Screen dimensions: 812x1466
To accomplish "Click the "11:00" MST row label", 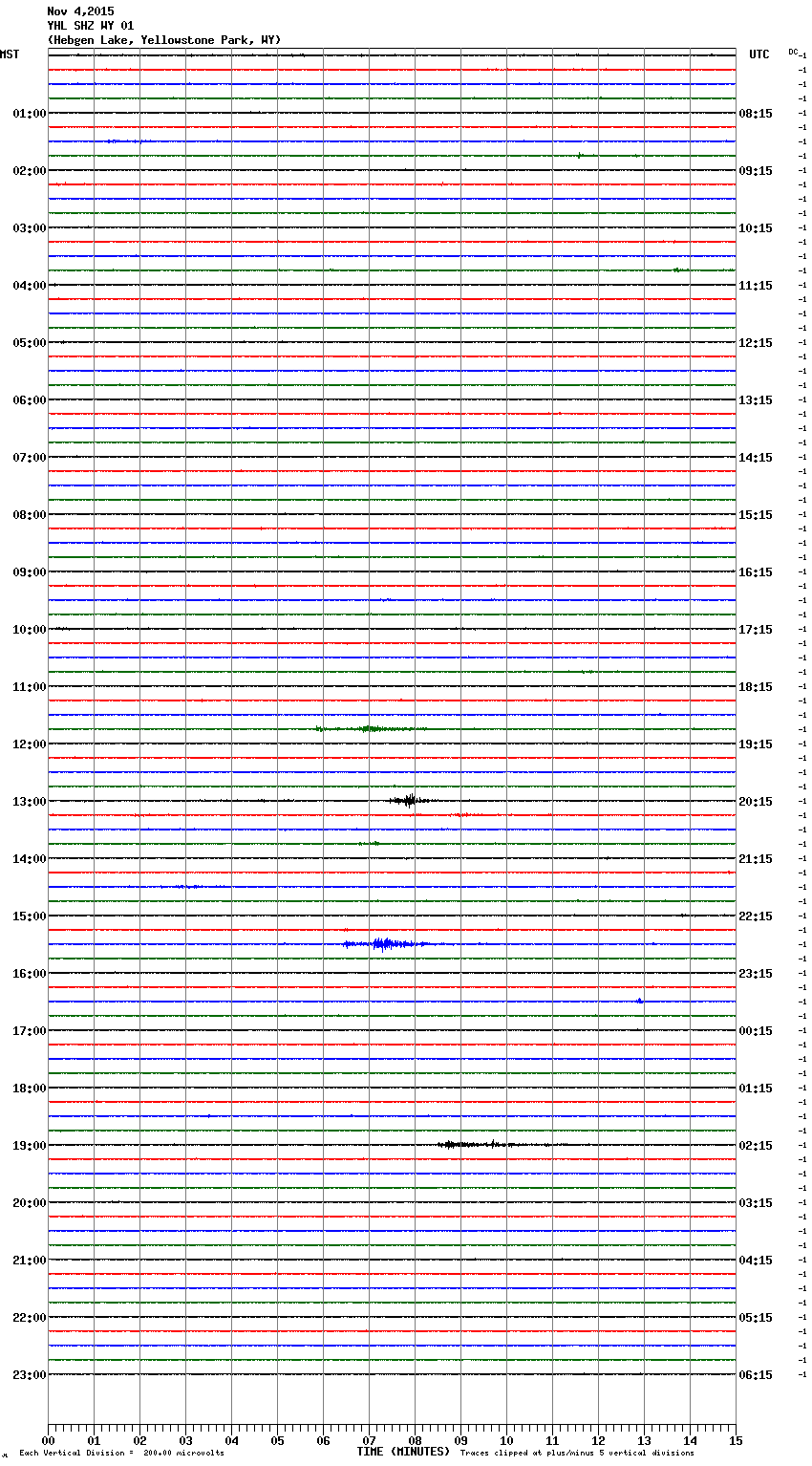I will pos(30,687).
